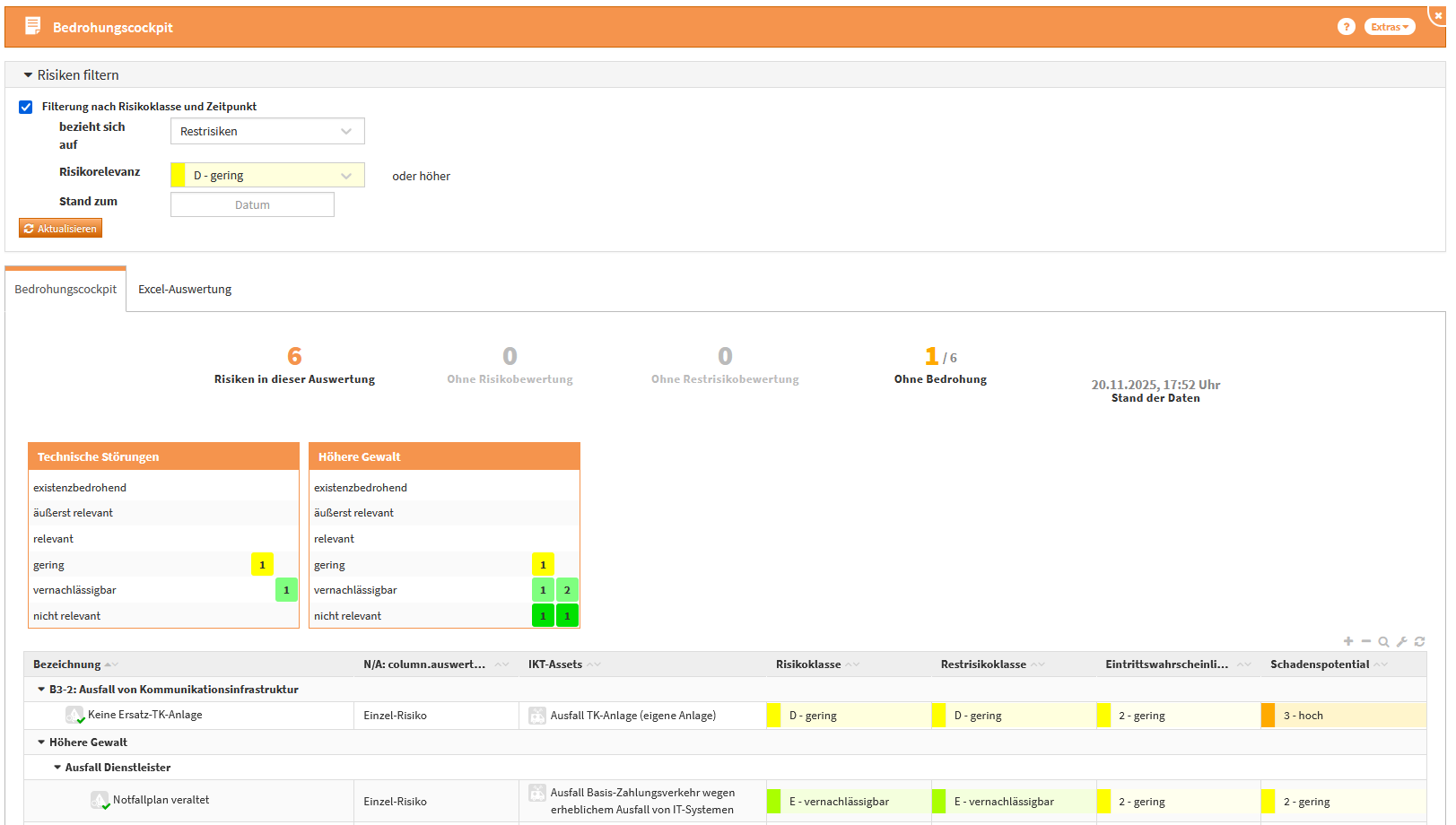Viewport: 1456px width, 825px height.
Task: Open the Extras menu
Action: [1389, 27]
